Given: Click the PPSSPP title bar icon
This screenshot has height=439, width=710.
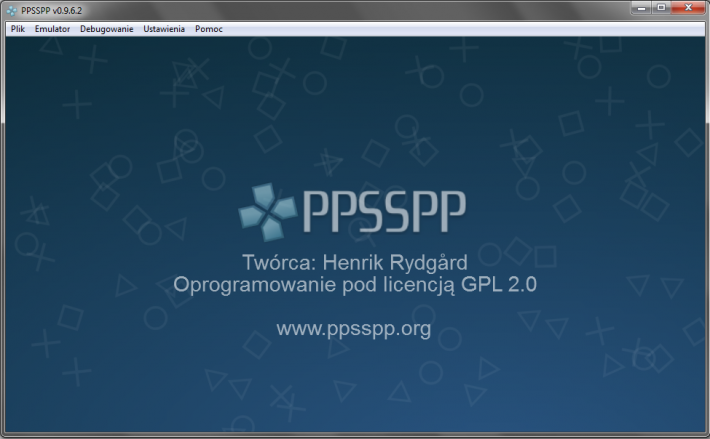Looking at the screenshot, I should (x=12, y=10).
